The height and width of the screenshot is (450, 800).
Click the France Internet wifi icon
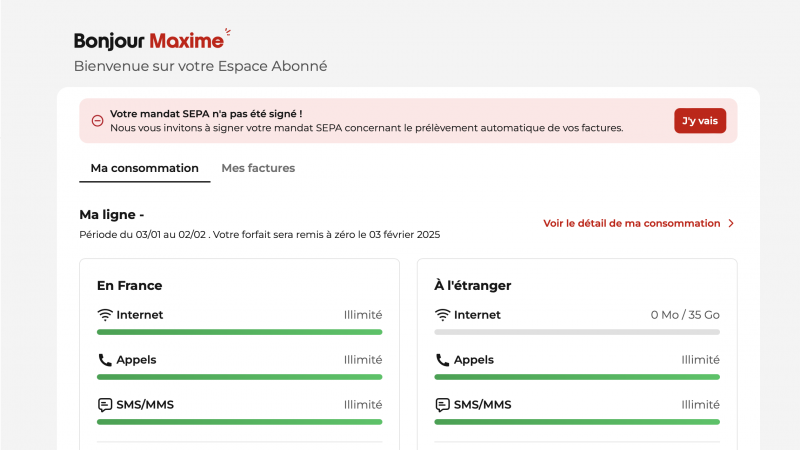[105, 315]
